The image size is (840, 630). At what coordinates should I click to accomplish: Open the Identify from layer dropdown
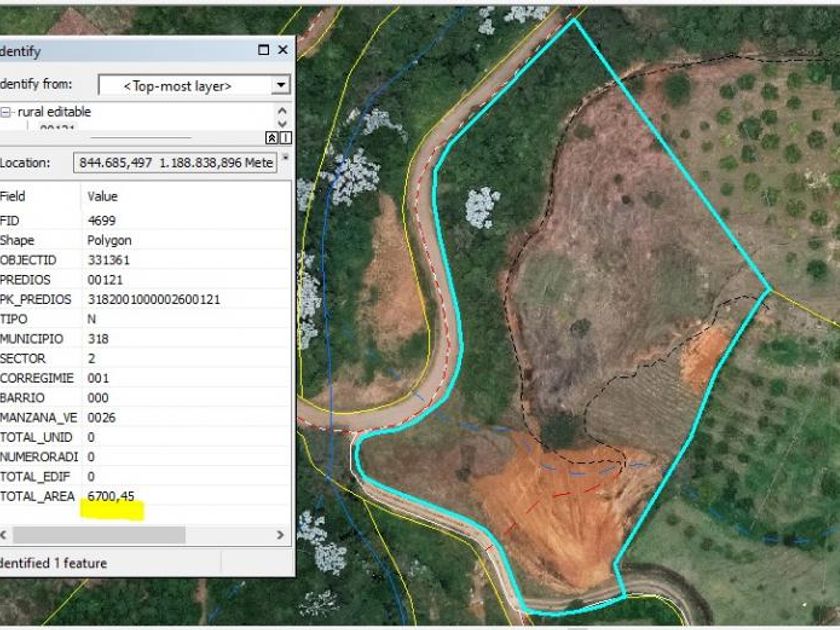pos(281,86)
